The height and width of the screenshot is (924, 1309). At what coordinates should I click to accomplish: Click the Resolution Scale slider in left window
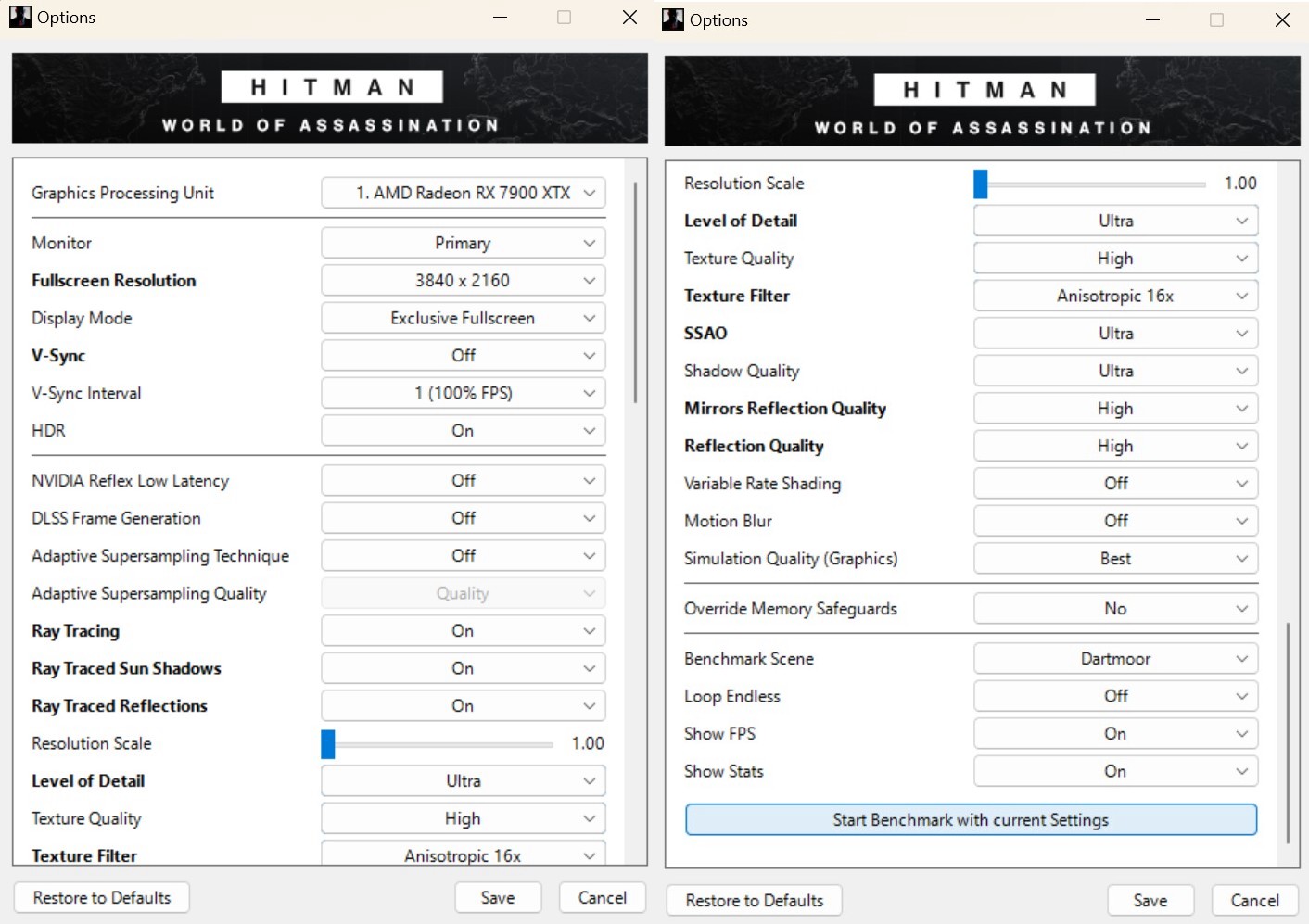point(438,743)
